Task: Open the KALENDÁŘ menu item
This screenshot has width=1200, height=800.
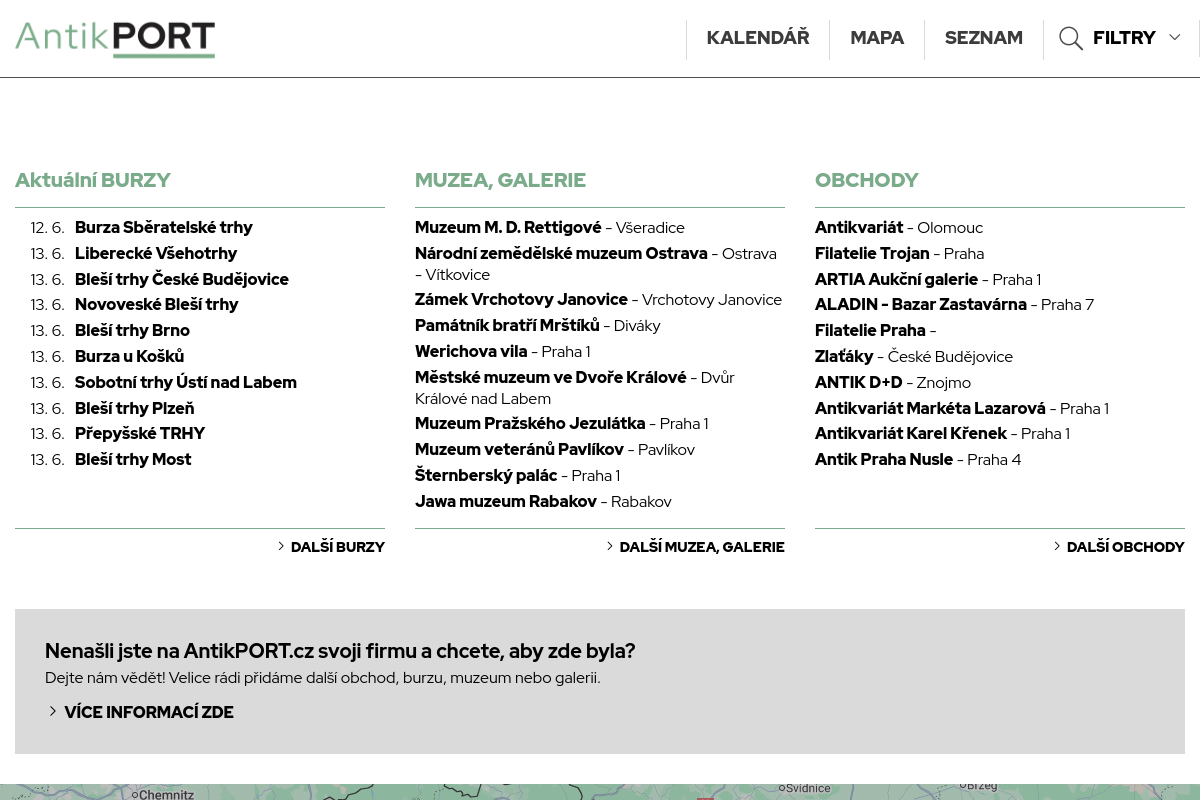Action: (x=758, y=38)
